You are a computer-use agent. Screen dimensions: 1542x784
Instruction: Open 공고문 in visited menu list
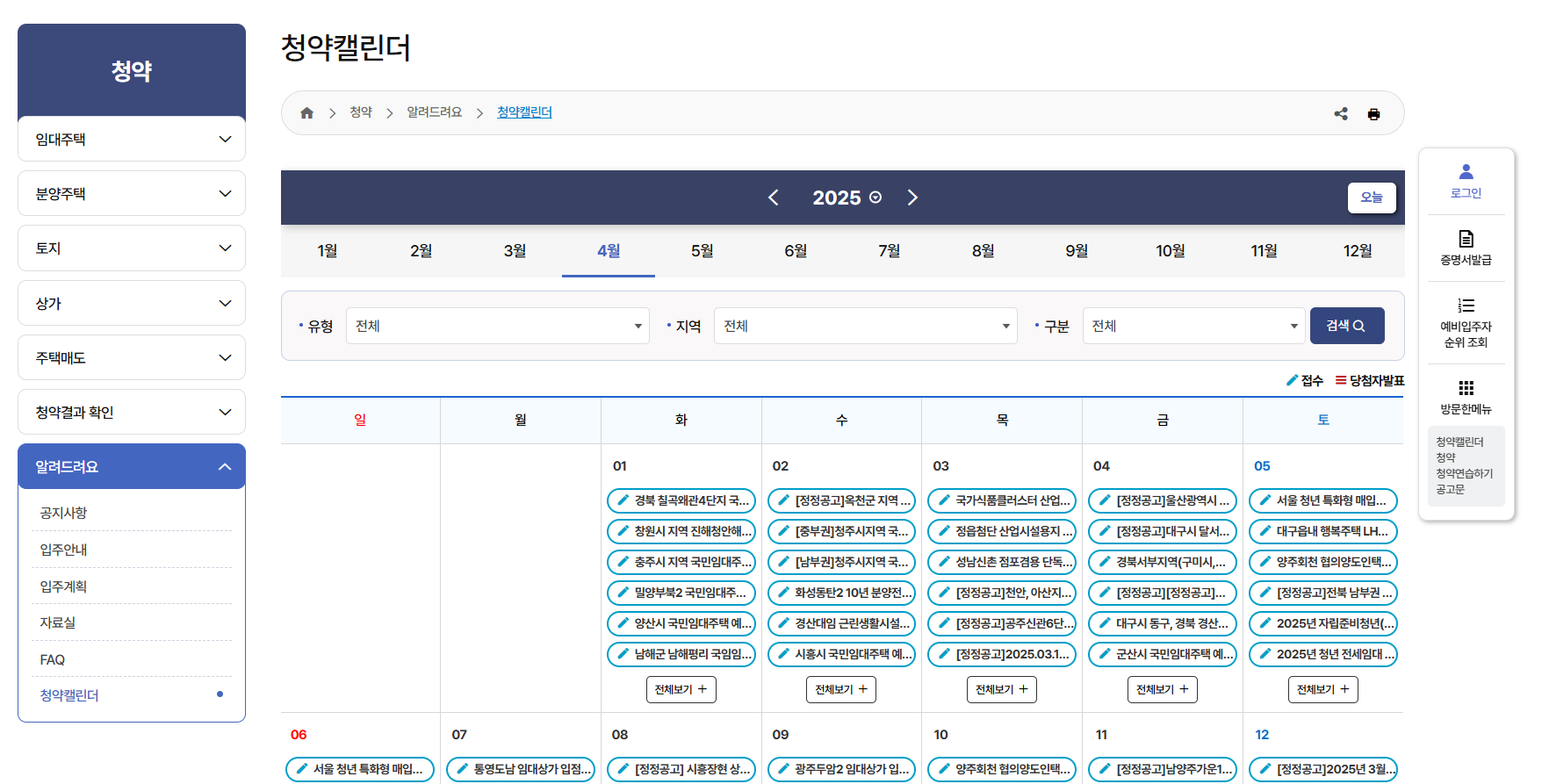pyautogui.click(x=1450, y=489)
